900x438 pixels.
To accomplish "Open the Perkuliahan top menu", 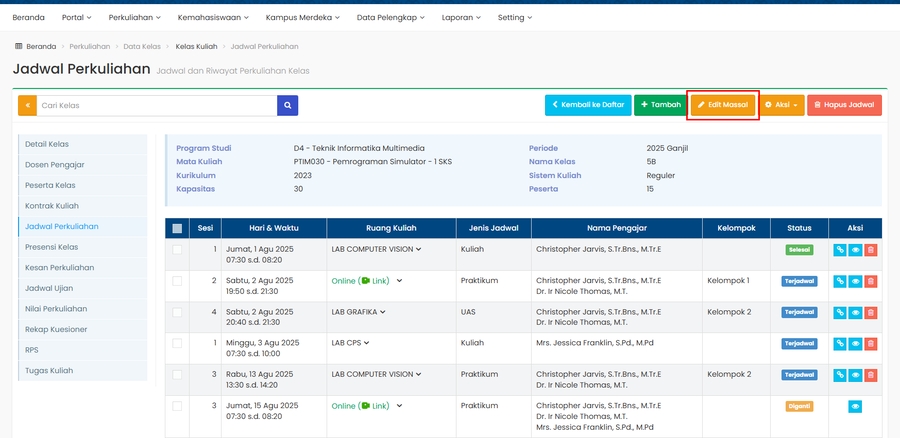I will coord(133,17).
